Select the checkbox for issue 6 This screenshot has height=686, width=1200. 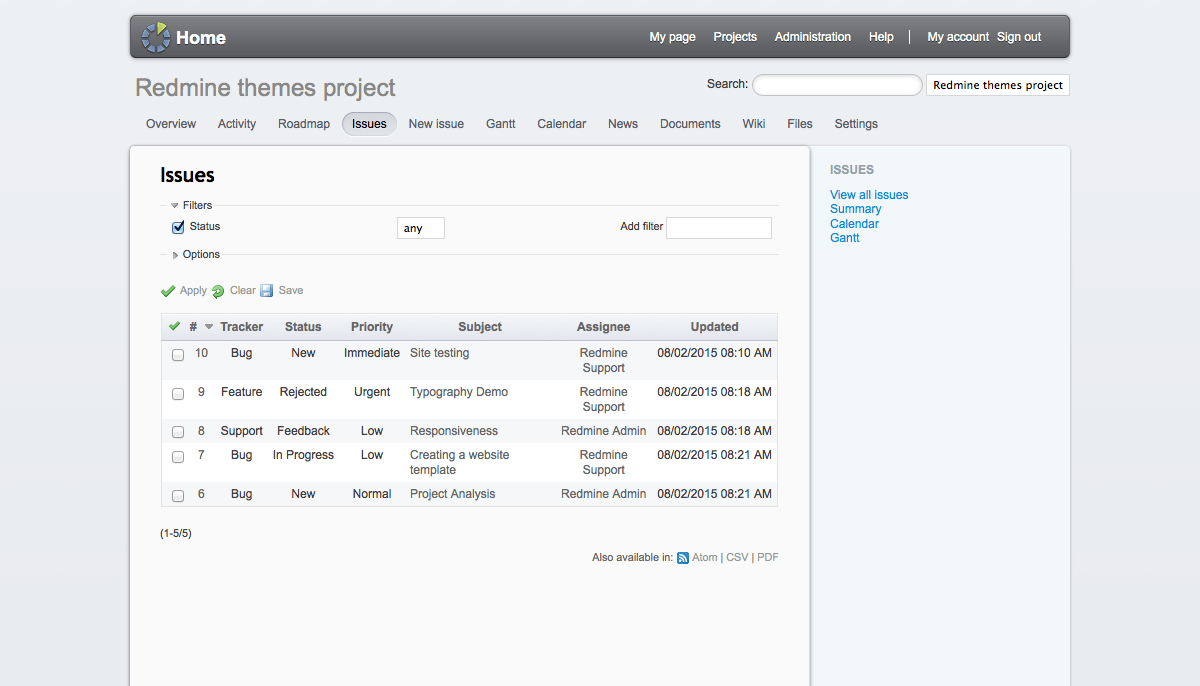[178, 496]
